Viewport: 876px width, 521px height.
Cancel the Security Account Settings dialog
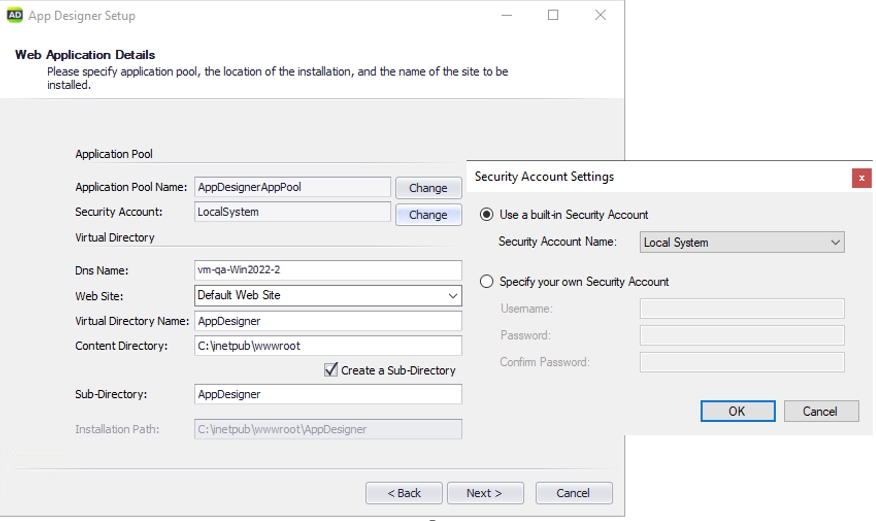pos(821,411)
